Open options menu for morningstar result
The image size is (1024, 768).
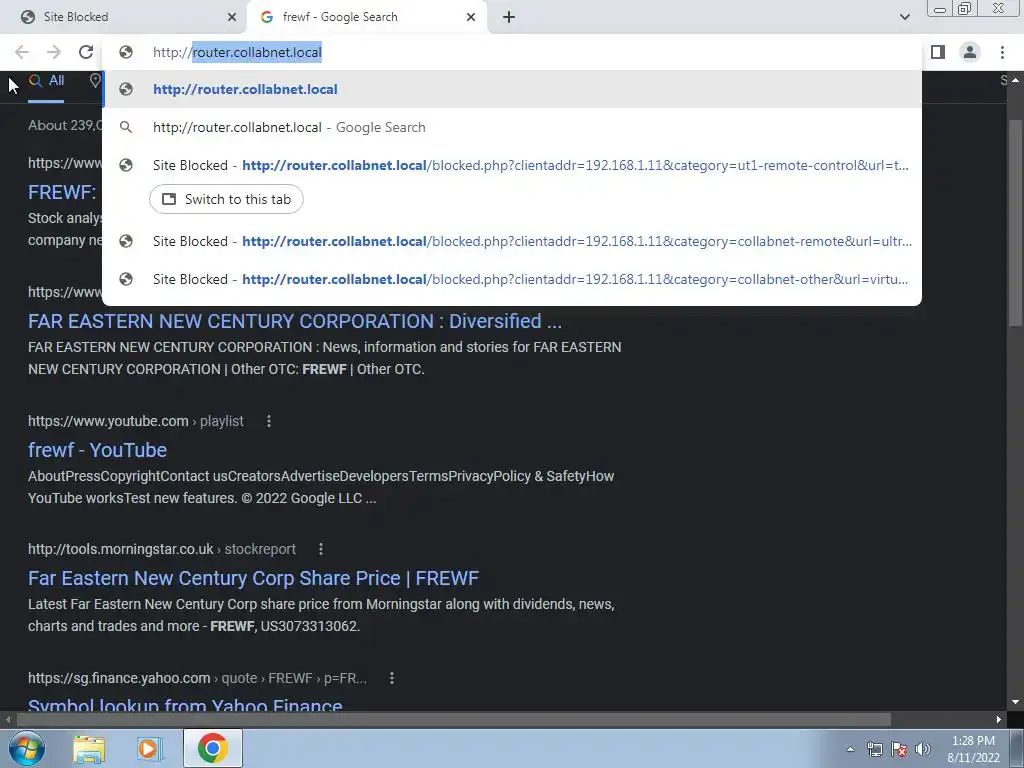tap(321, 549)
